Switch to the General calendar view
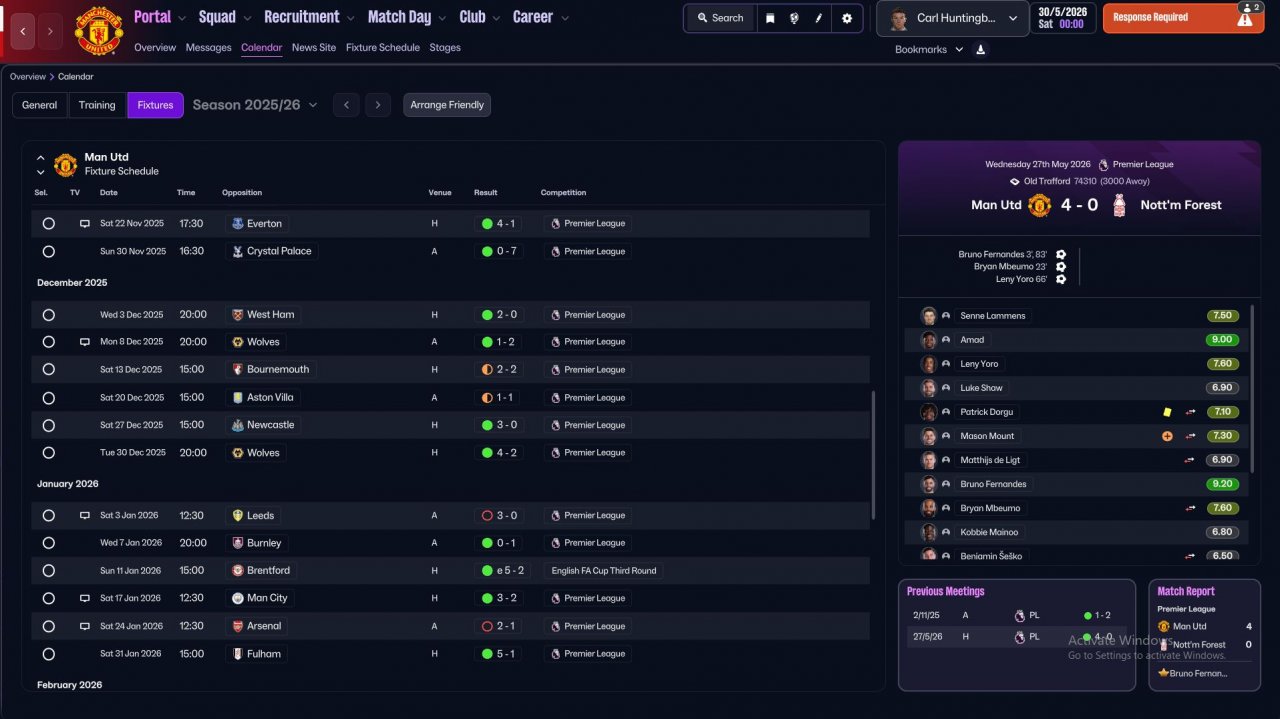 [x=40, y=105]
